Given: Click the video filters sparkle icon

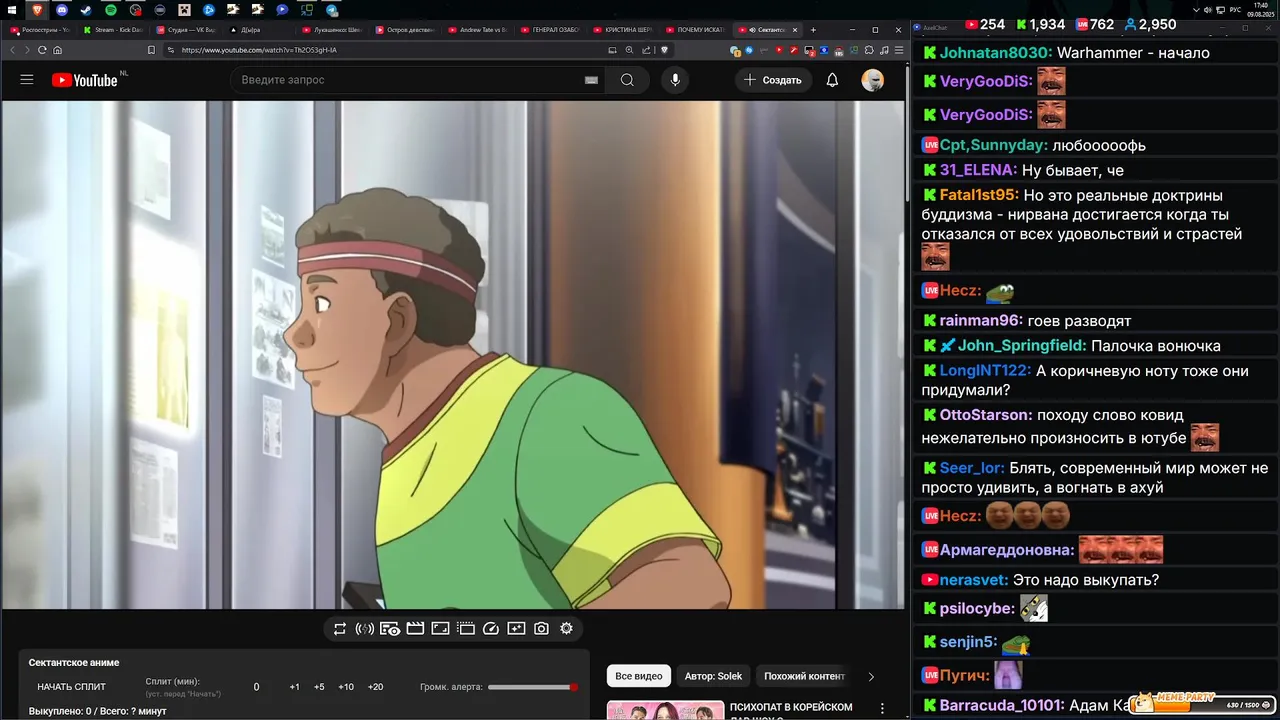Looking at the screenshot, I should coord(516,629).
